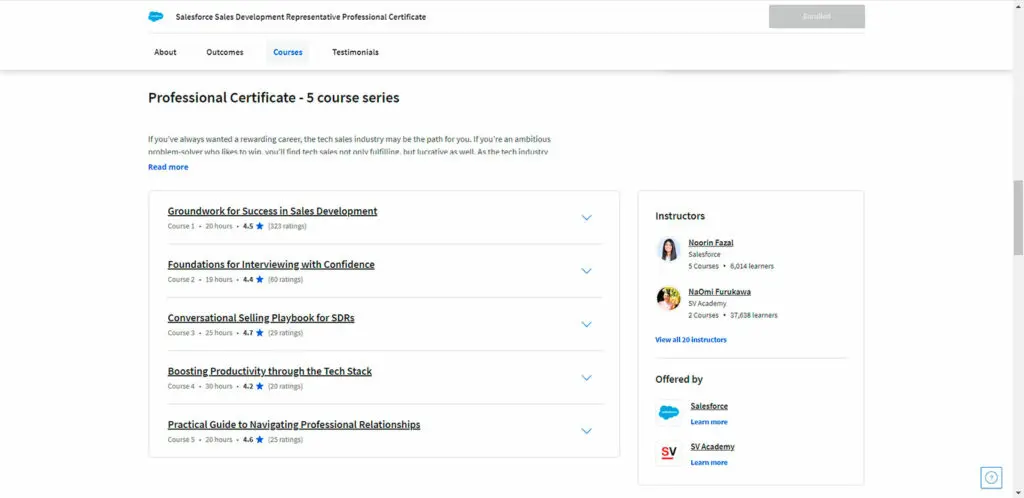Open NaOmi Furukawa instructor profile link
This screenshot has height=498, width=1024.
coord(719,292)
